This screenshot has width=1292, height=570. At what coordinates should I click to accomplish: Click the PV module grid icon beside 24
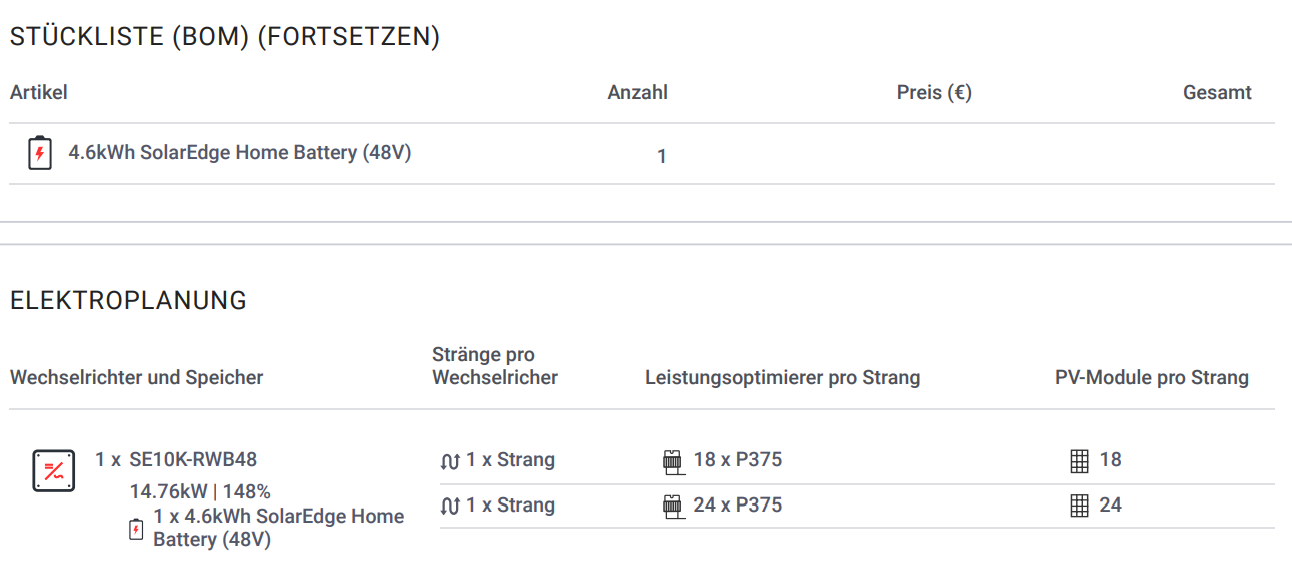tap(1079, 506)
